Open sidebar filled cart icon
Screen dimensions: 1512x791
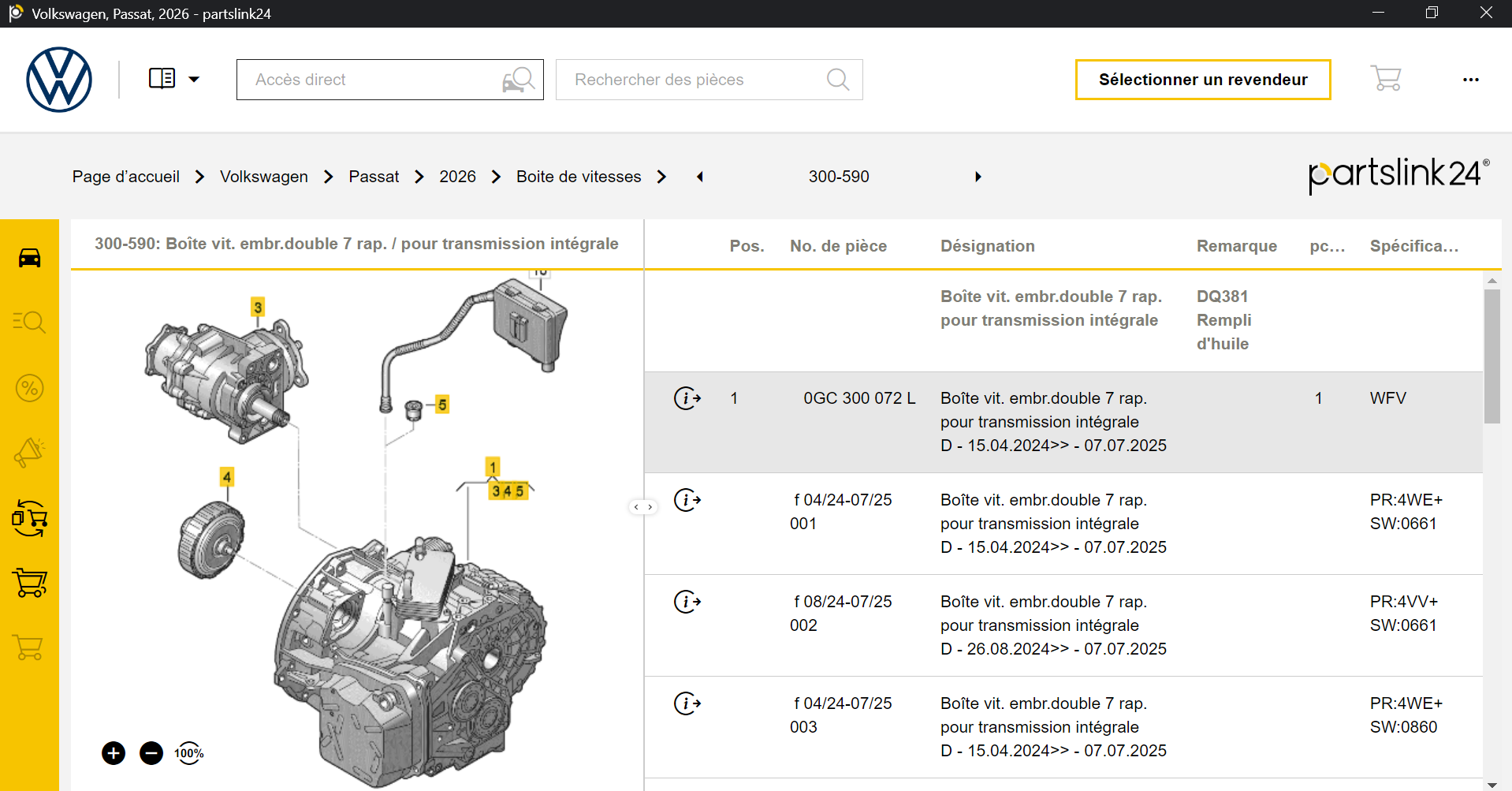pyautogui.click(x=30, y=583)
